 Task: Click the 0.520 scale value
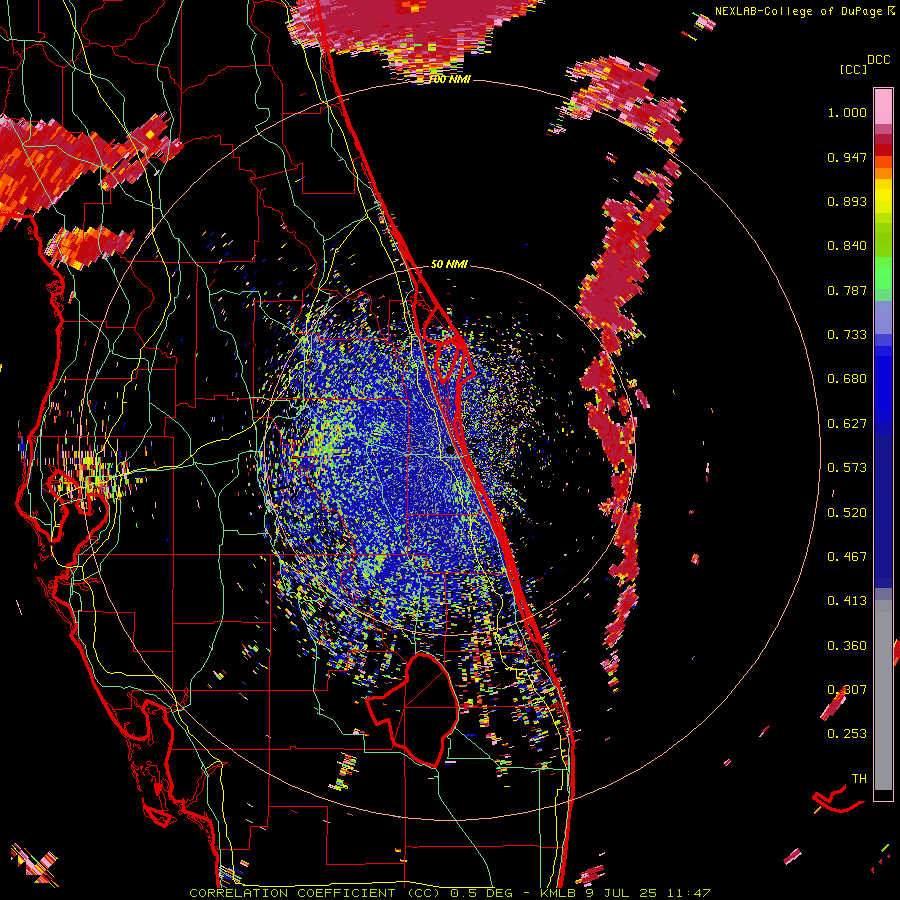pos(847,513)
